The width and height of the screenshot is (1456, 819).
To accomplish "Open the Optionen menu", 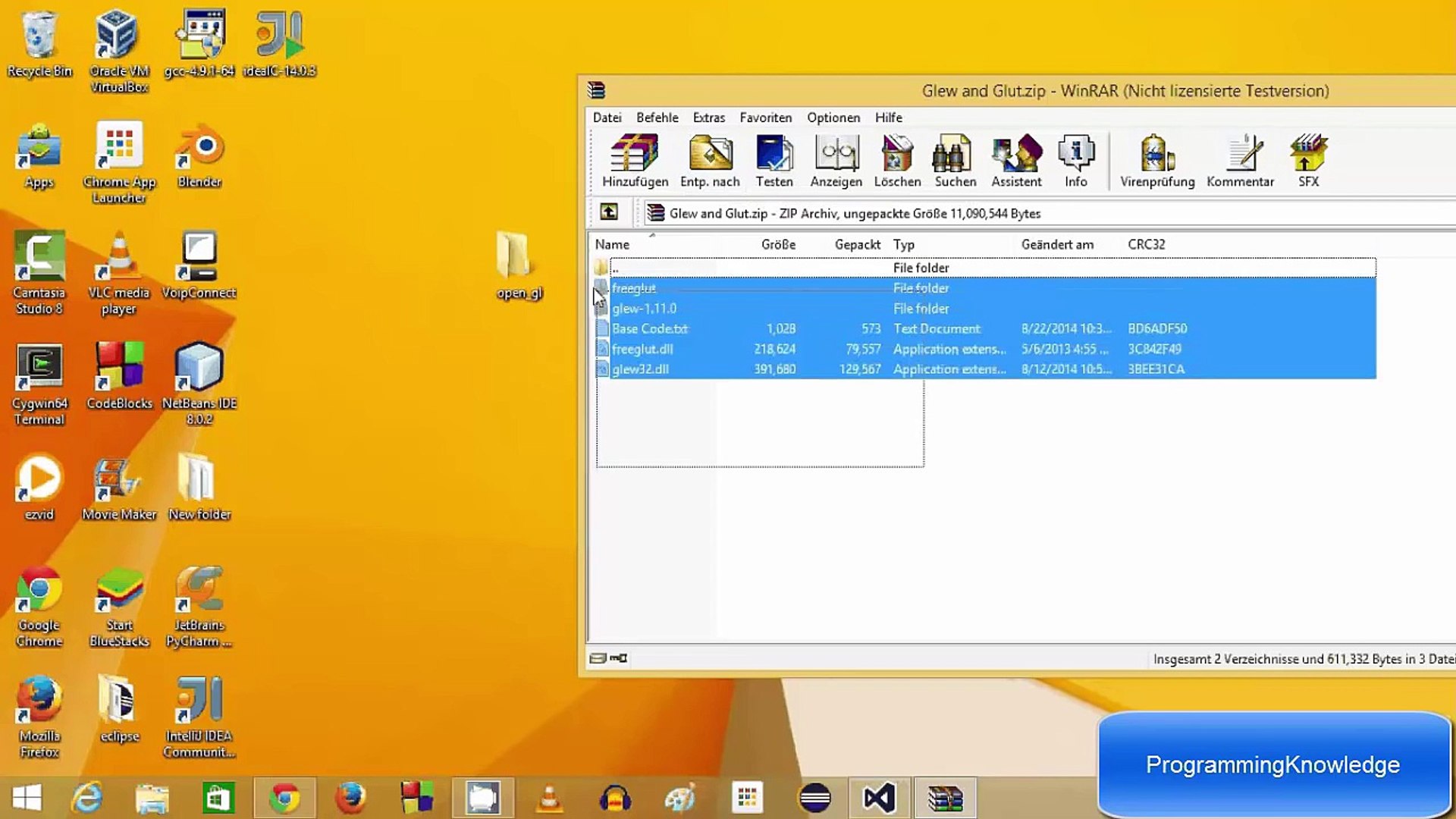I will click(x=833, y=118).
